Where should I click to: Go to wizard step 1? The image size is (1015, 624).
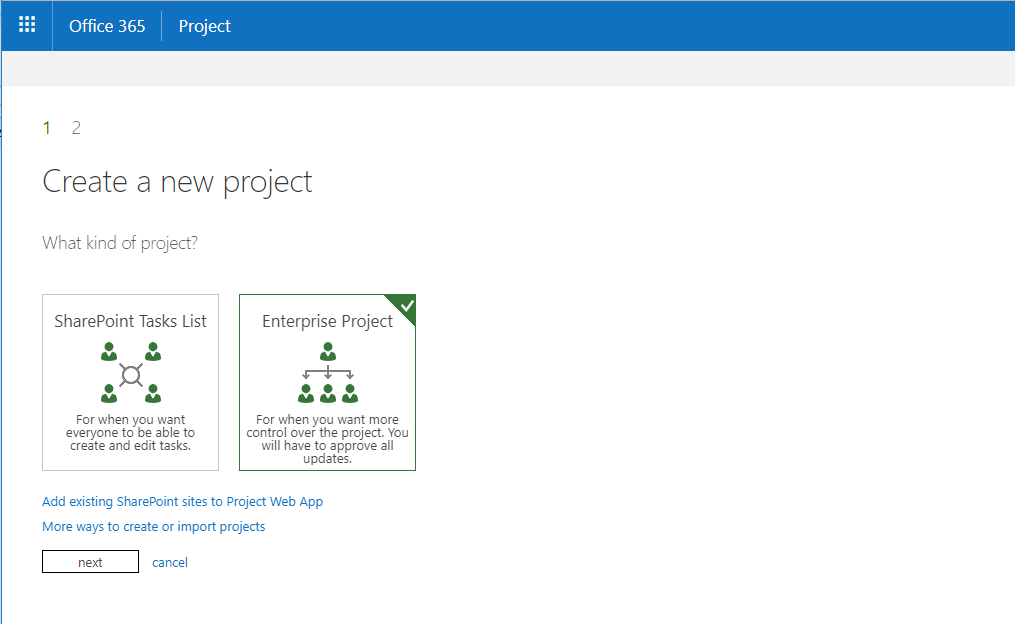(x=46, y=128)
